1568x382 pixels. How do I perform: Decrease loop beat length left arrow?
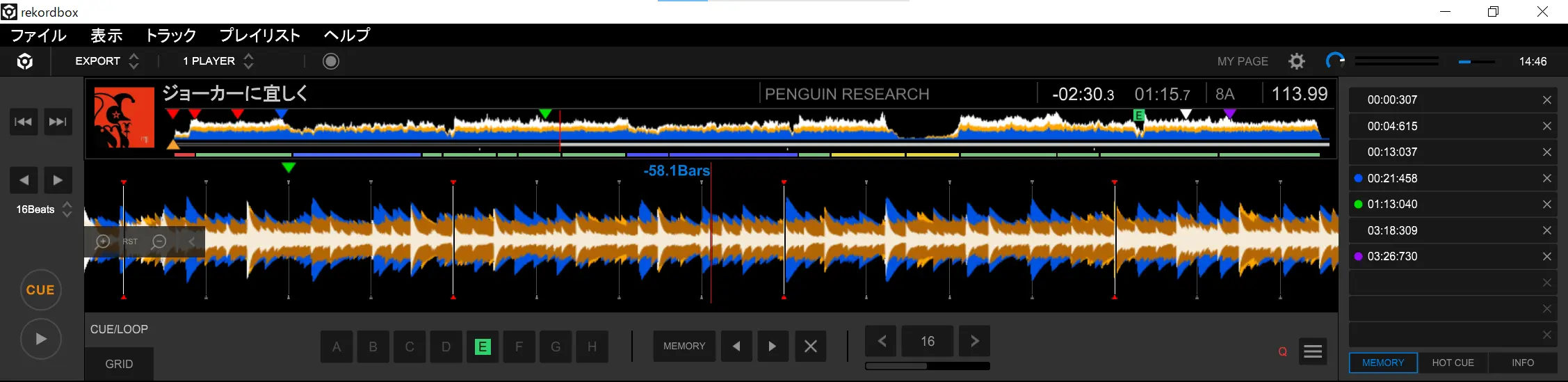[x=881, y=341]
